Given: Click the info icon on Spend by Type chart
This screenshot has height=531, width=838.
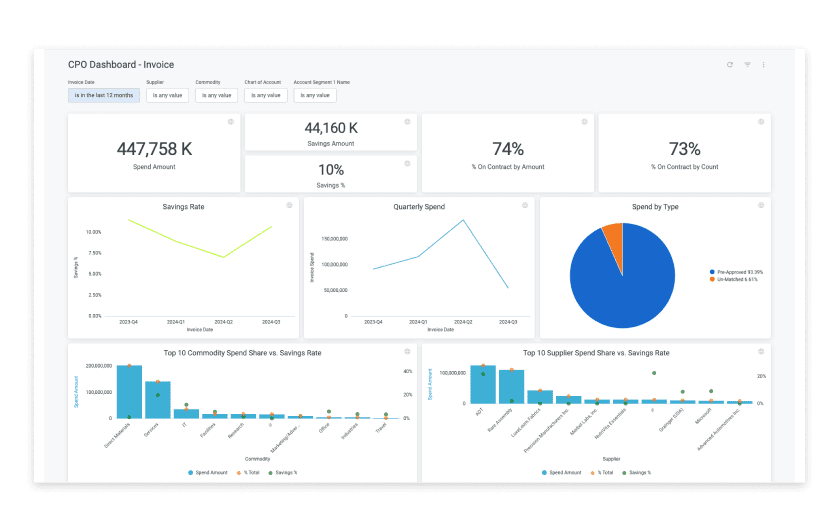Looking at the screenshot, I should [x=761, y=205].
